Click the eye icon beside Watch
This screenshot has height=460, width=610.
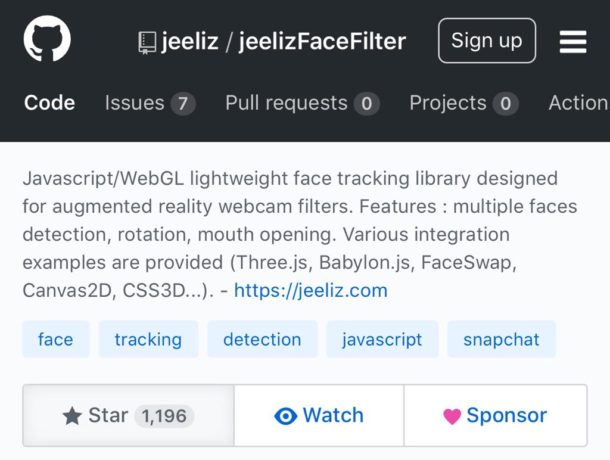(286, 416)
